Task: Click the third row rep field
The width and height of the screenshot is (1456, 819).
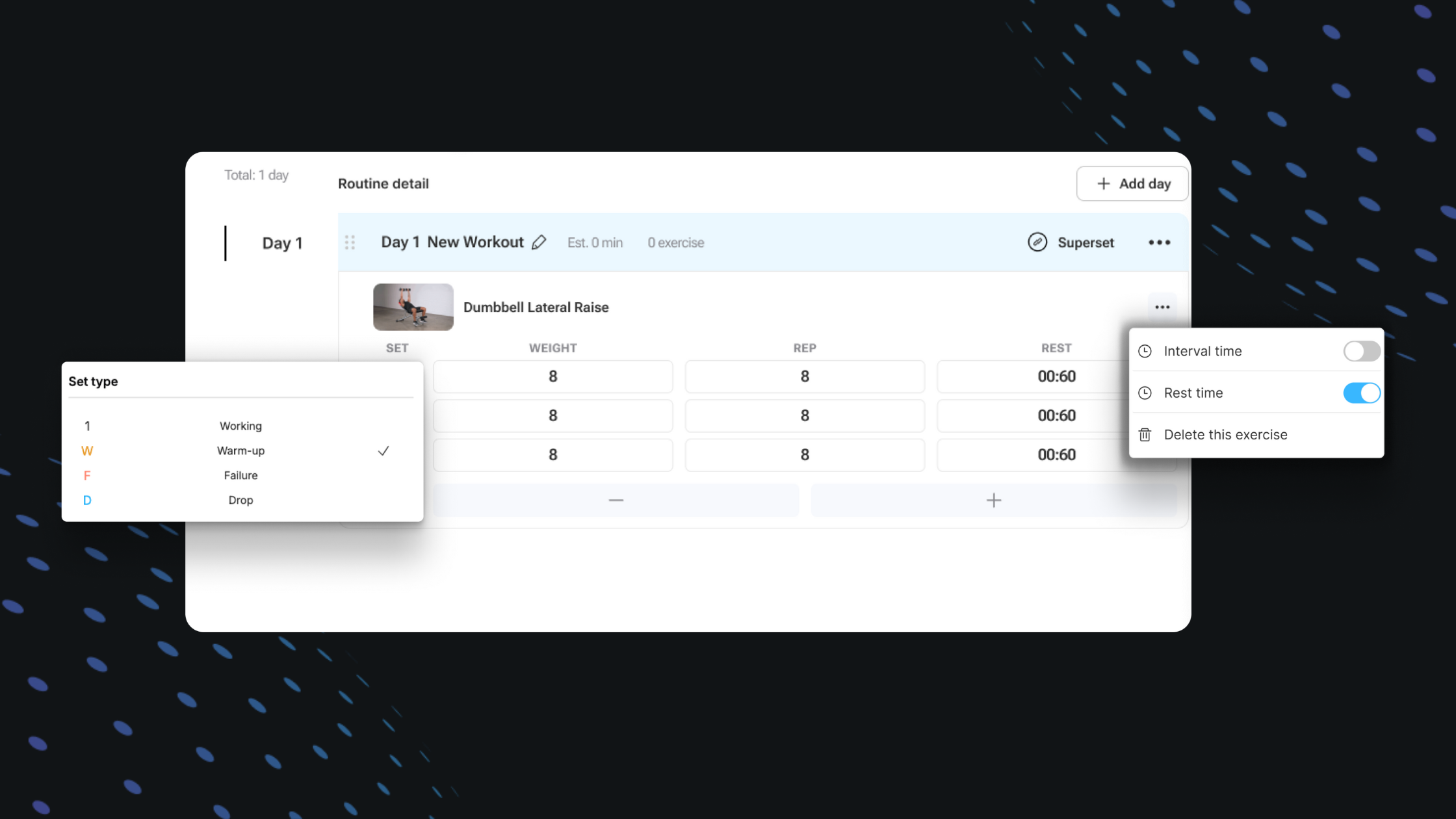Action: tap(805, 454)
